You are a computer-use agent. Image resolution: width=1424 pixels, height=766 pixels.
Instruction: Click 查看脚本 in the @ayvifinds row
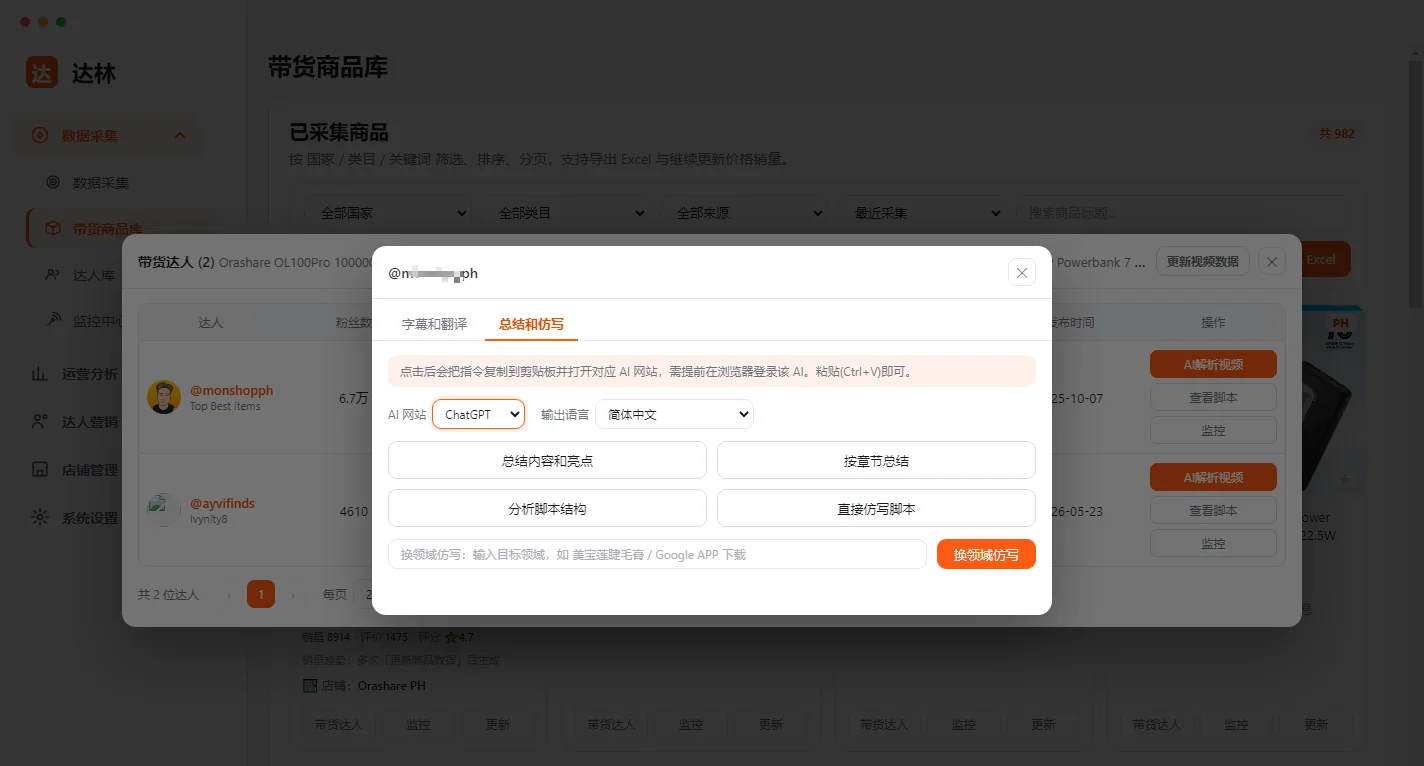(1213, 510)
